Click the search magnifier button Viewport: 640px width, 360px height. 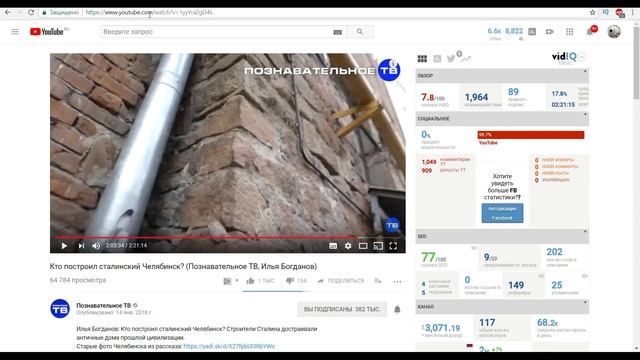click(360, 31)
